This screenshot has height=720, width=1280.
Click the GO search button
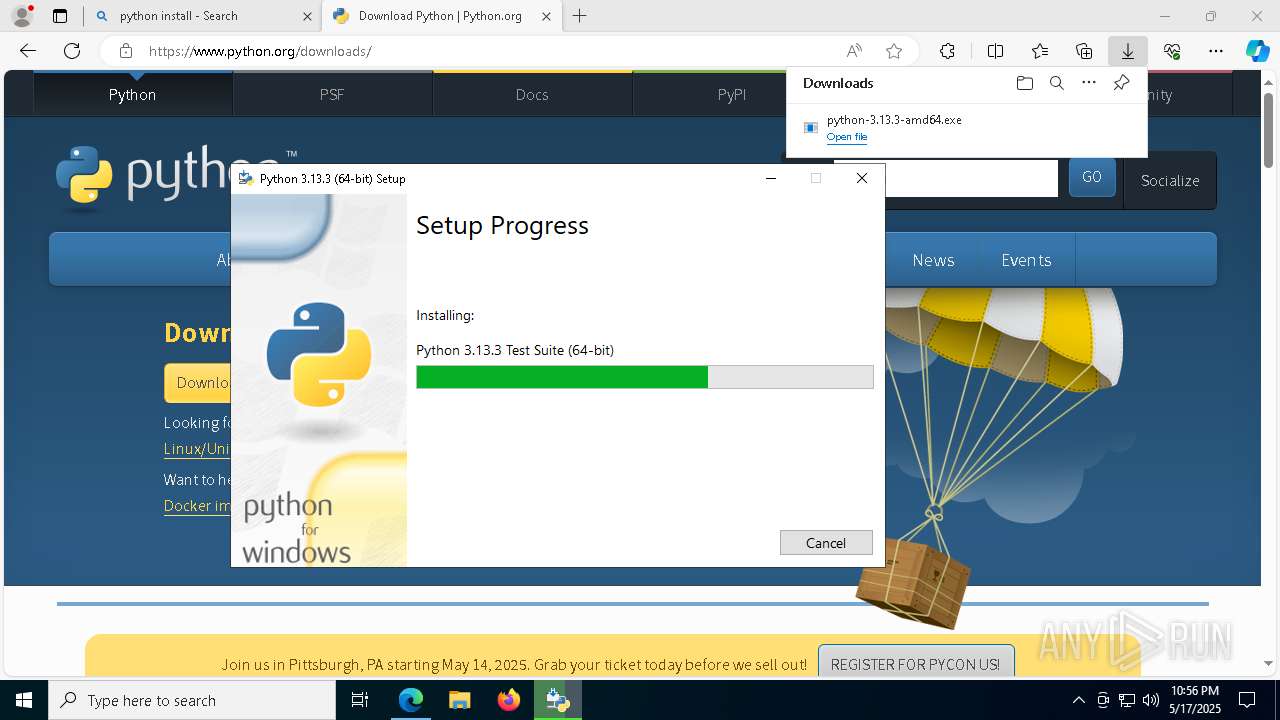point(1092,177)
